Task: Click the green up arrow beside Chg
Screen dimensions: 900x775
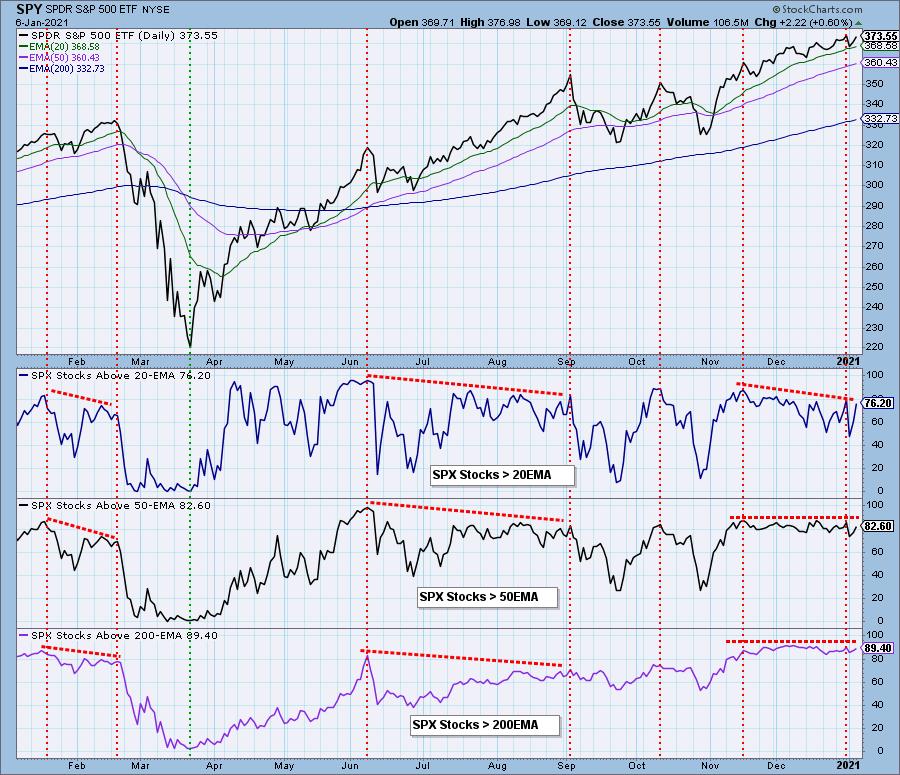Action: (x=859, y=22)
